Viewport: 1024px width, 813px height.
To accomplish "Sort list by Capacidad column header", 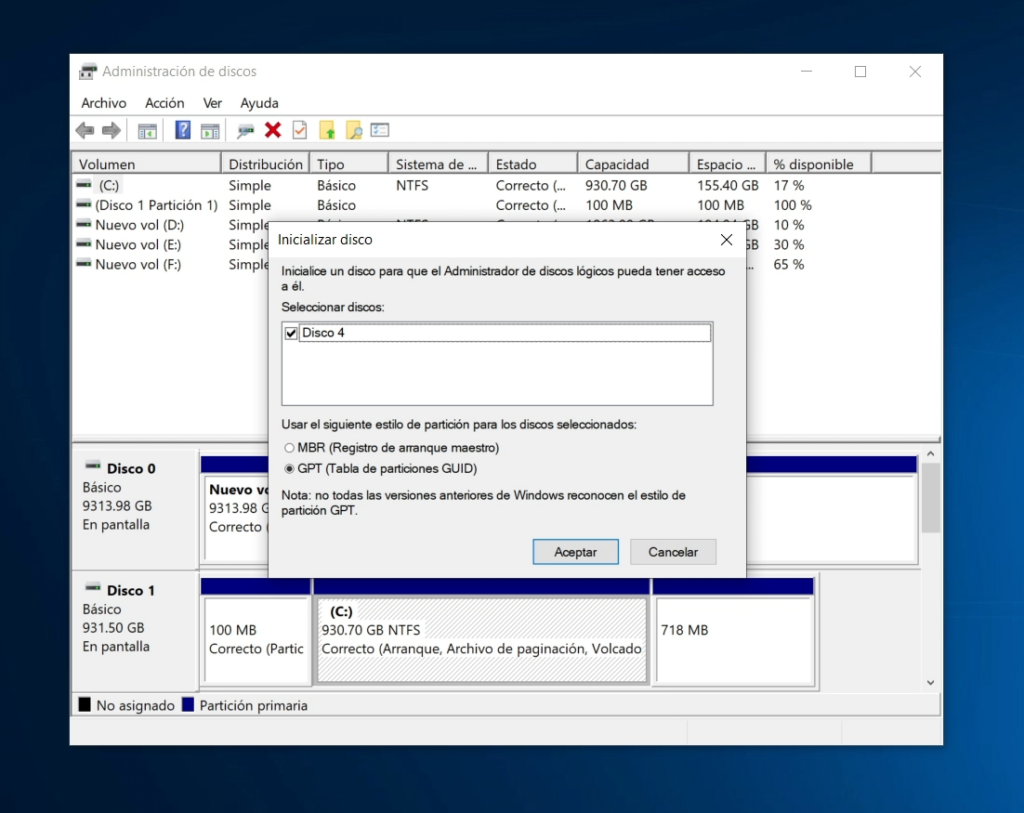I will tap(631, 164).
